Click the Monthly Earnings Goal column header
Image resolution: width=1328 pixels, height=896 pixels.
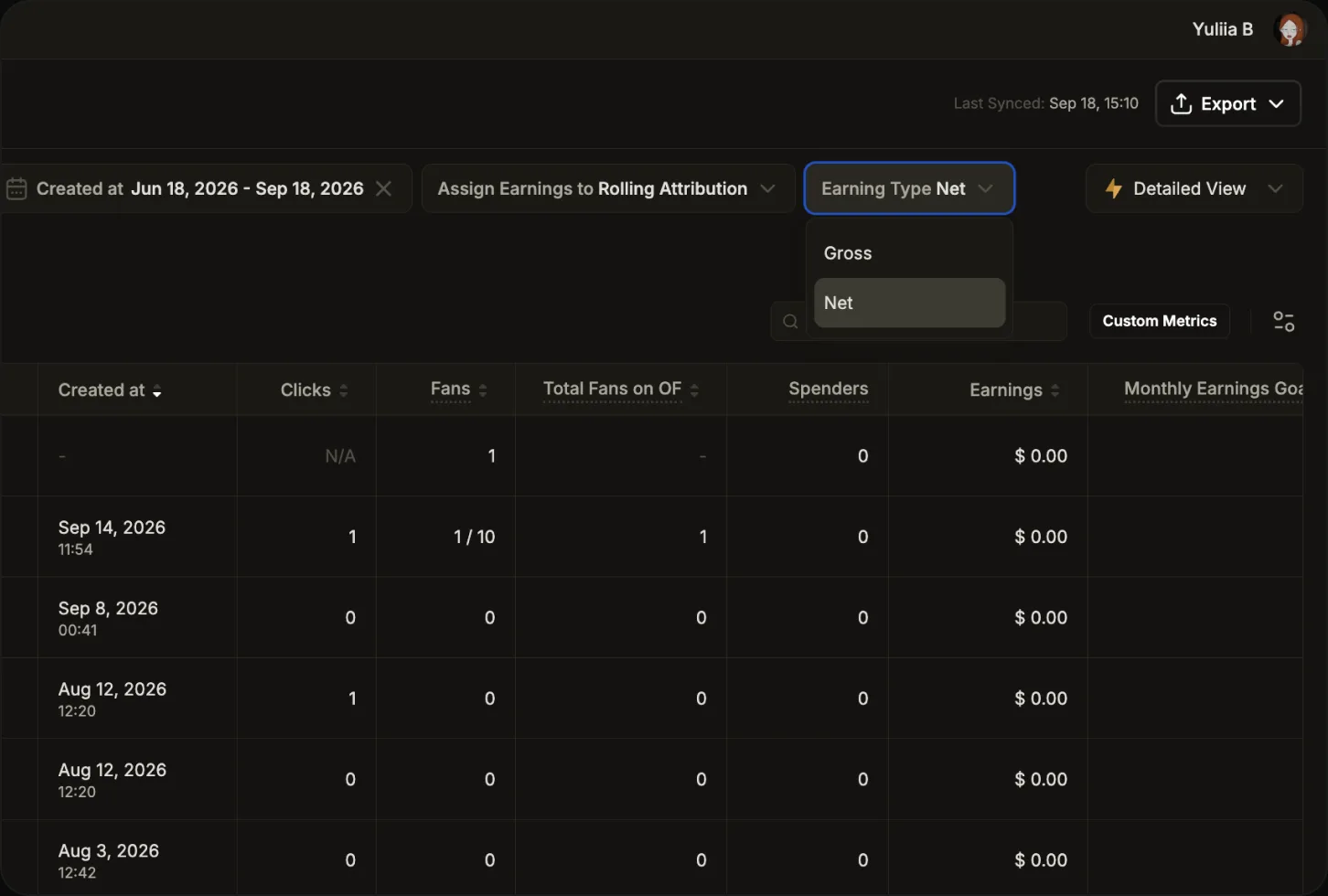[1213, 389]
